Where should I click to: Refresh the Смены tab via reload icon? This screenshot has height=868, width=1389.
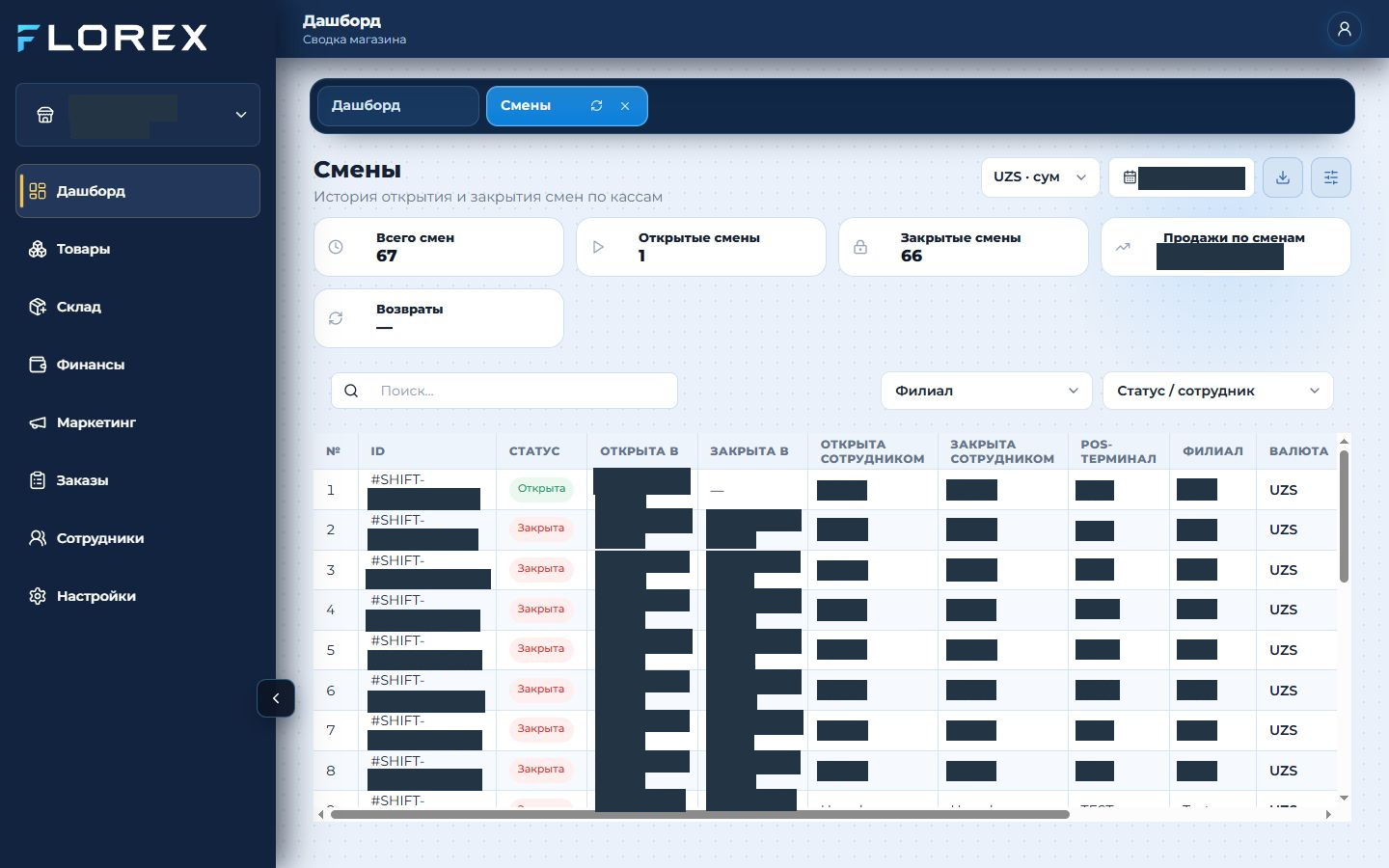click(x=596, y=106)
